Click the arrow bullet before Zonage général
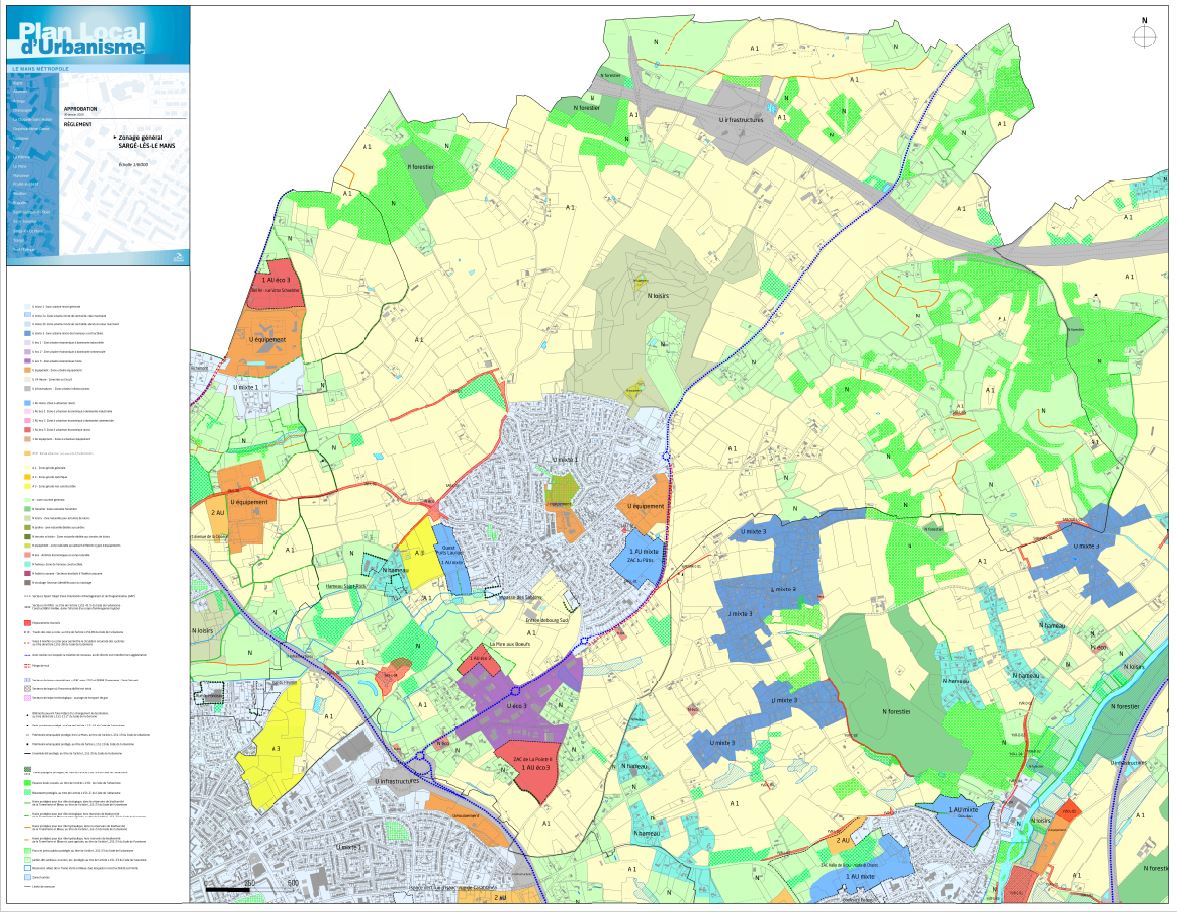 point(114,137)
